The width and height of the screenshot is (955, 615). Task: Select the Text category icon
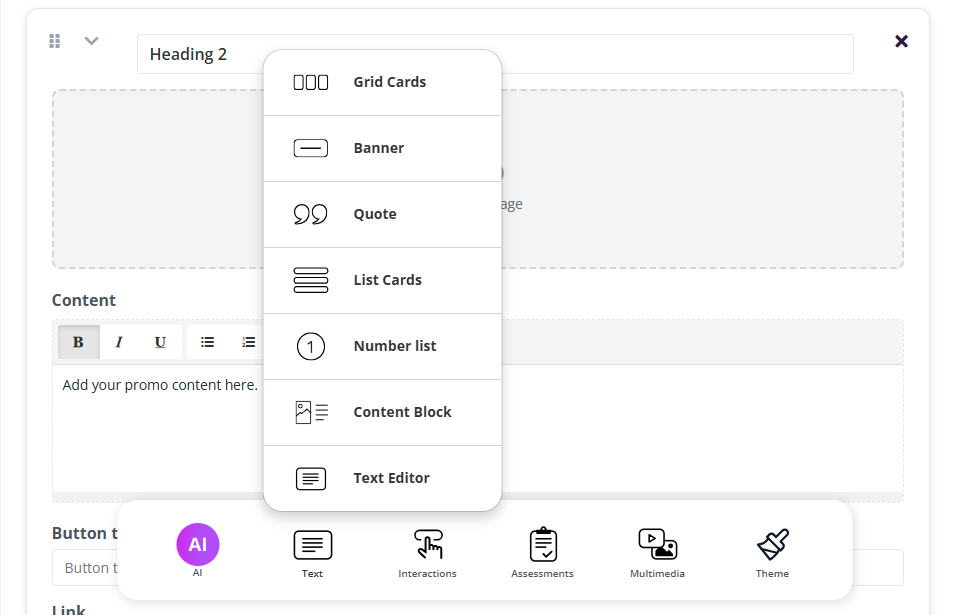[x=312, y=546]
